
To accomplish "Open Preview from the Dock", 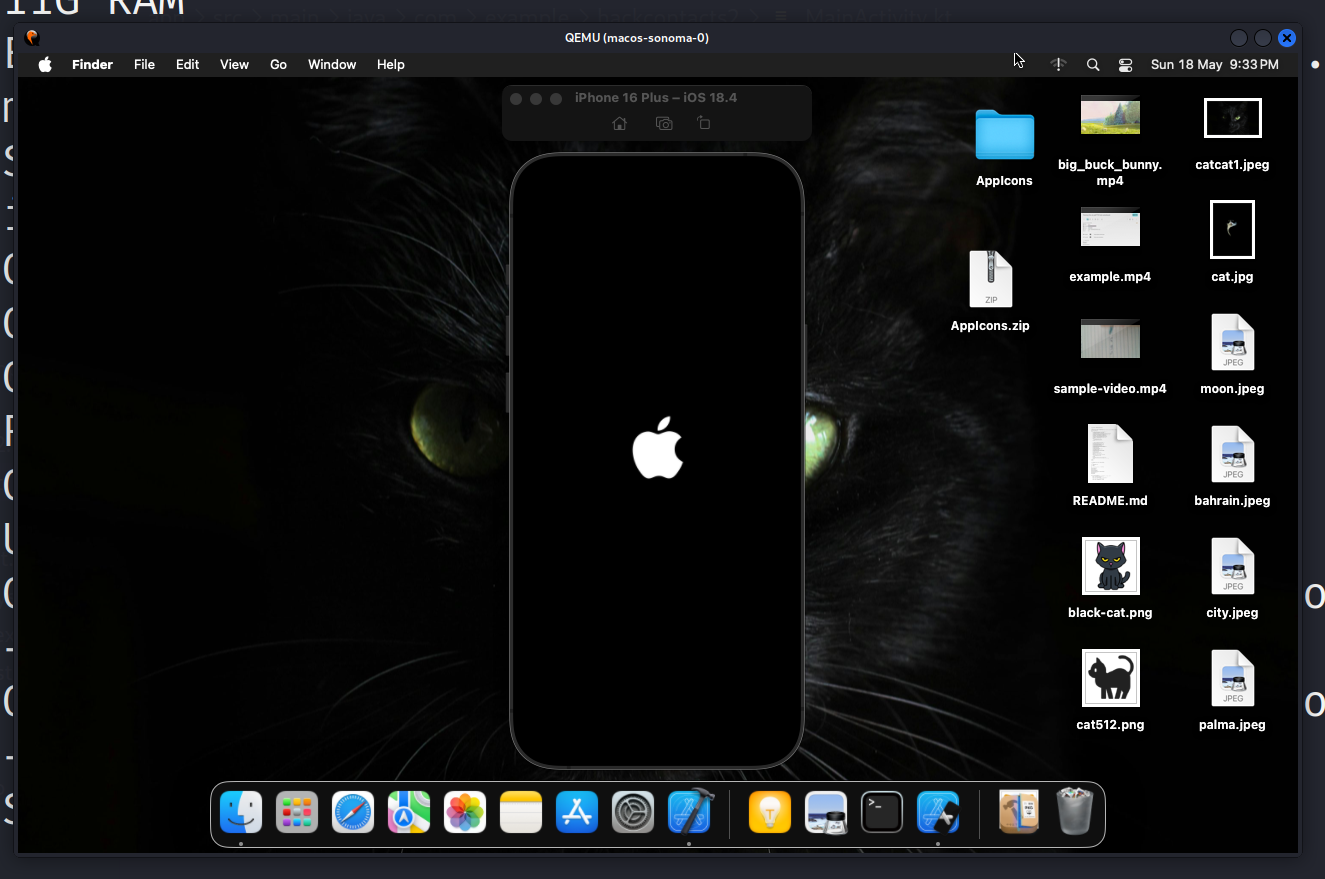I will [826, 812].
